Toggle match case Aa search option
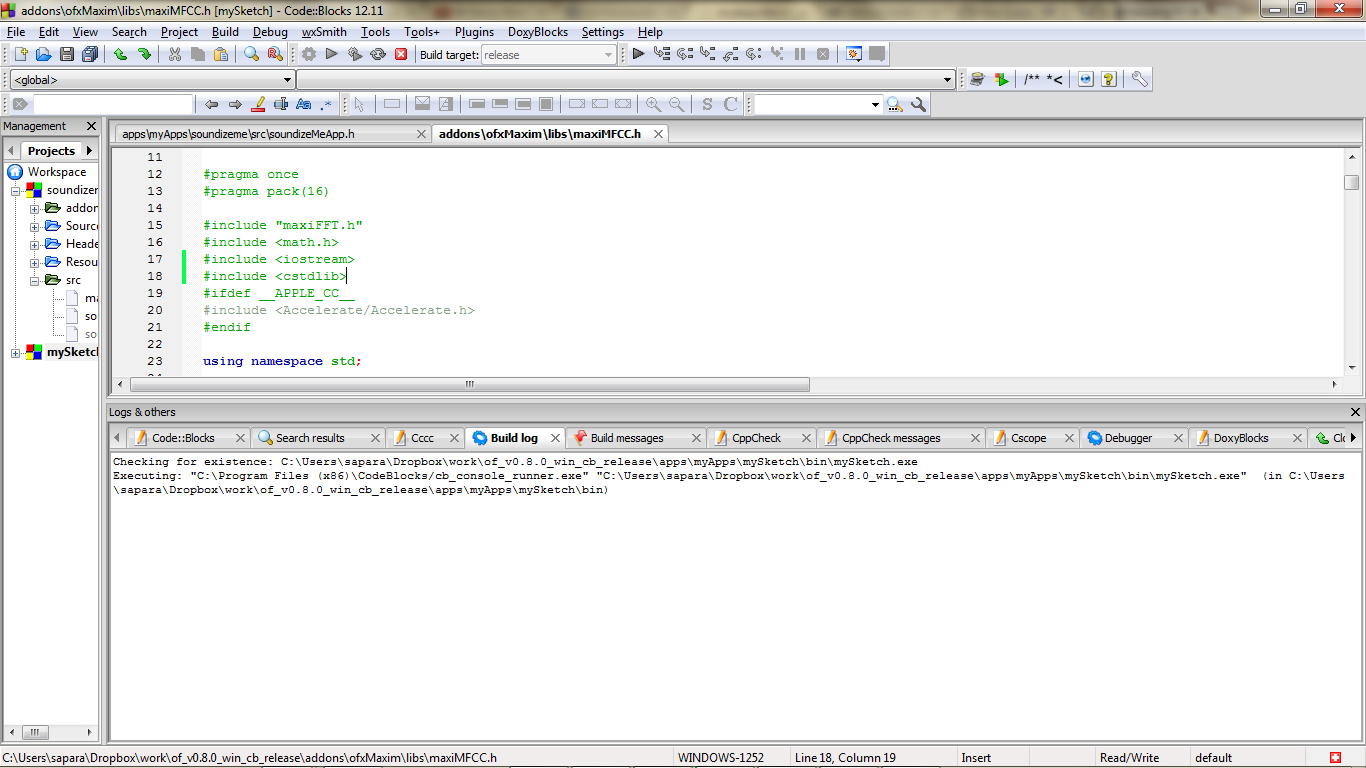 304,104
